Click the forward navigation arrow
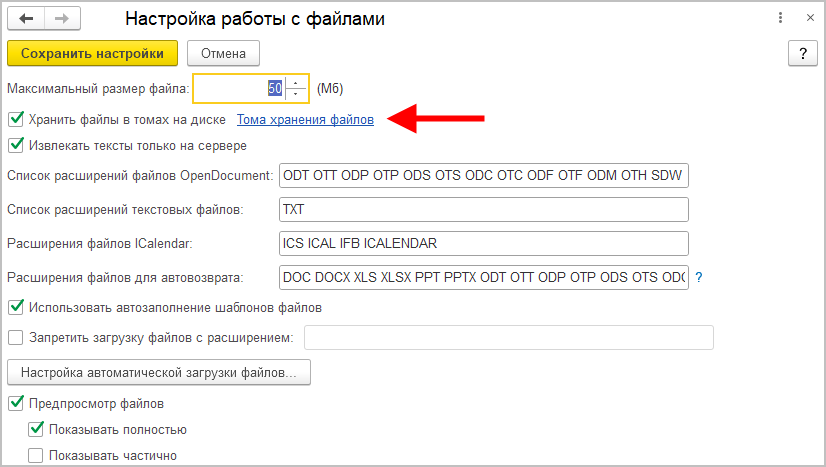This screenshot has height=467, width=826. point(60,19)
